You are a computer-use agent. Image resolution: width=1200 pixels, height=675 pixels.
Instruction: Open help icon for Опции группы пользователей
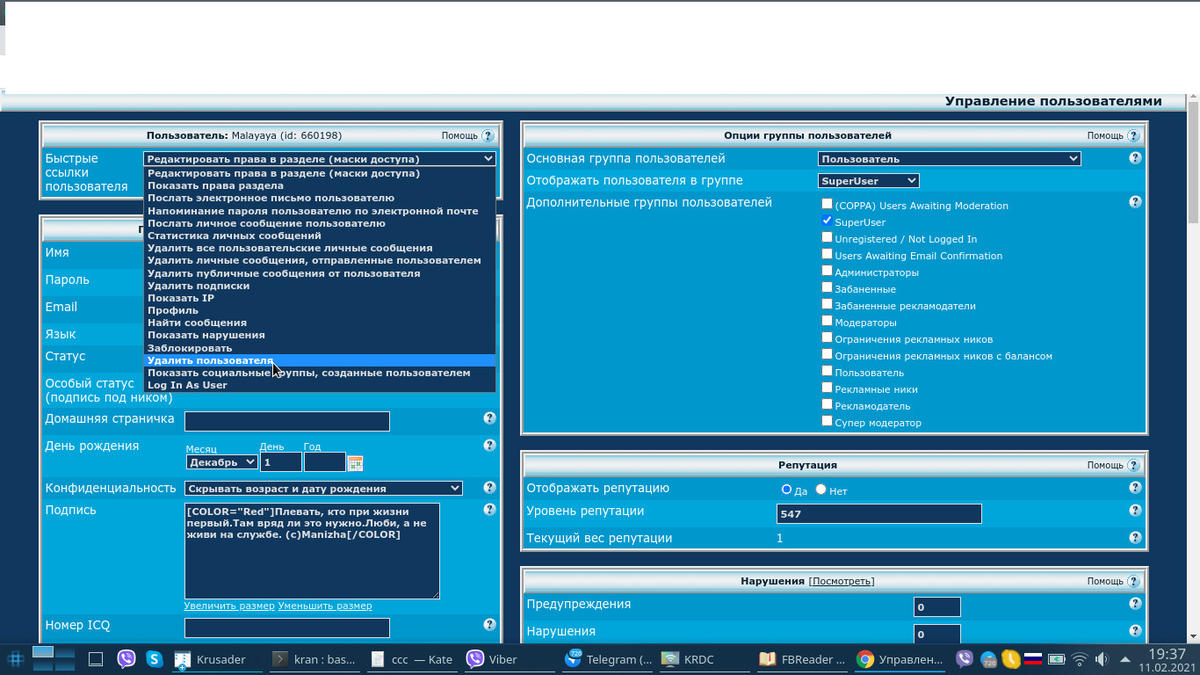click(x=1134, y=136)
